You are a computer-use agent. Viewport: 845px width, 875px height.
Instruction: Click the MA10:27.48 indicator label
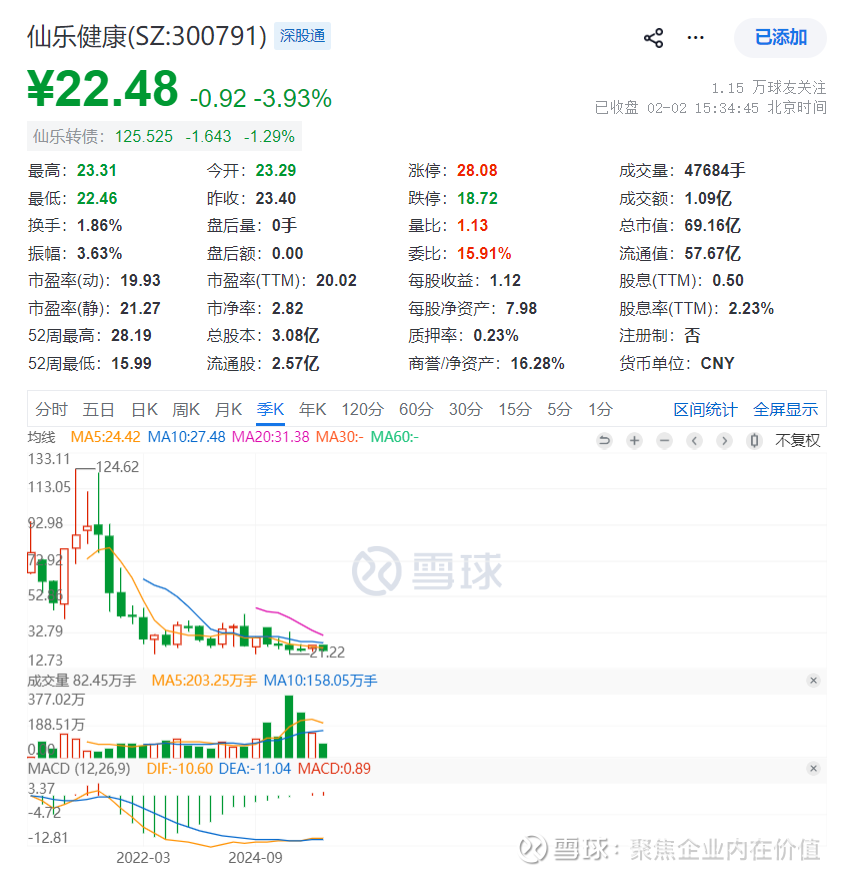[x=186, y=437]
